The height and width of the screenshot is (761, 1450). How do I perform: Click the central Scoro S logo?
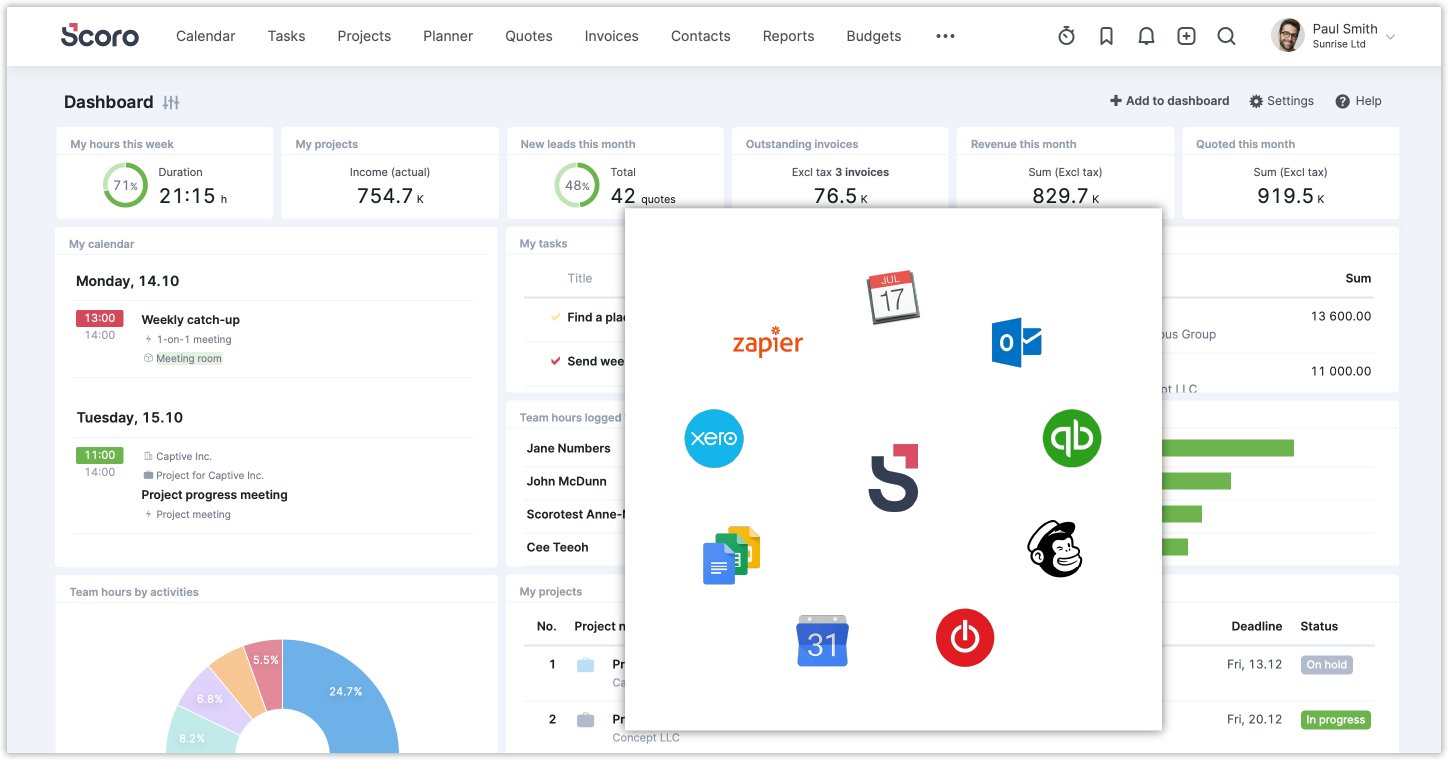pos(893,477)
